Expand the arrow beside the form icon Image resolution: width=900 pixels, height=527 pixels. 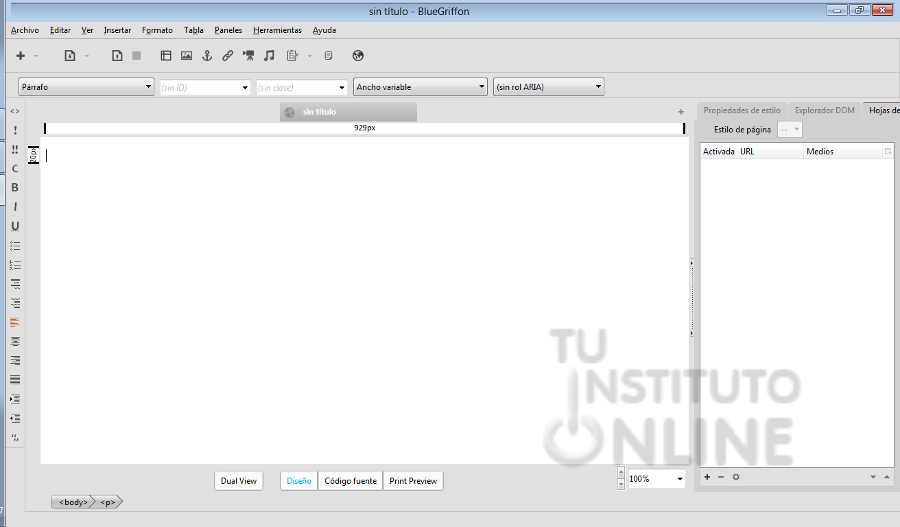(x=309, y=56)
